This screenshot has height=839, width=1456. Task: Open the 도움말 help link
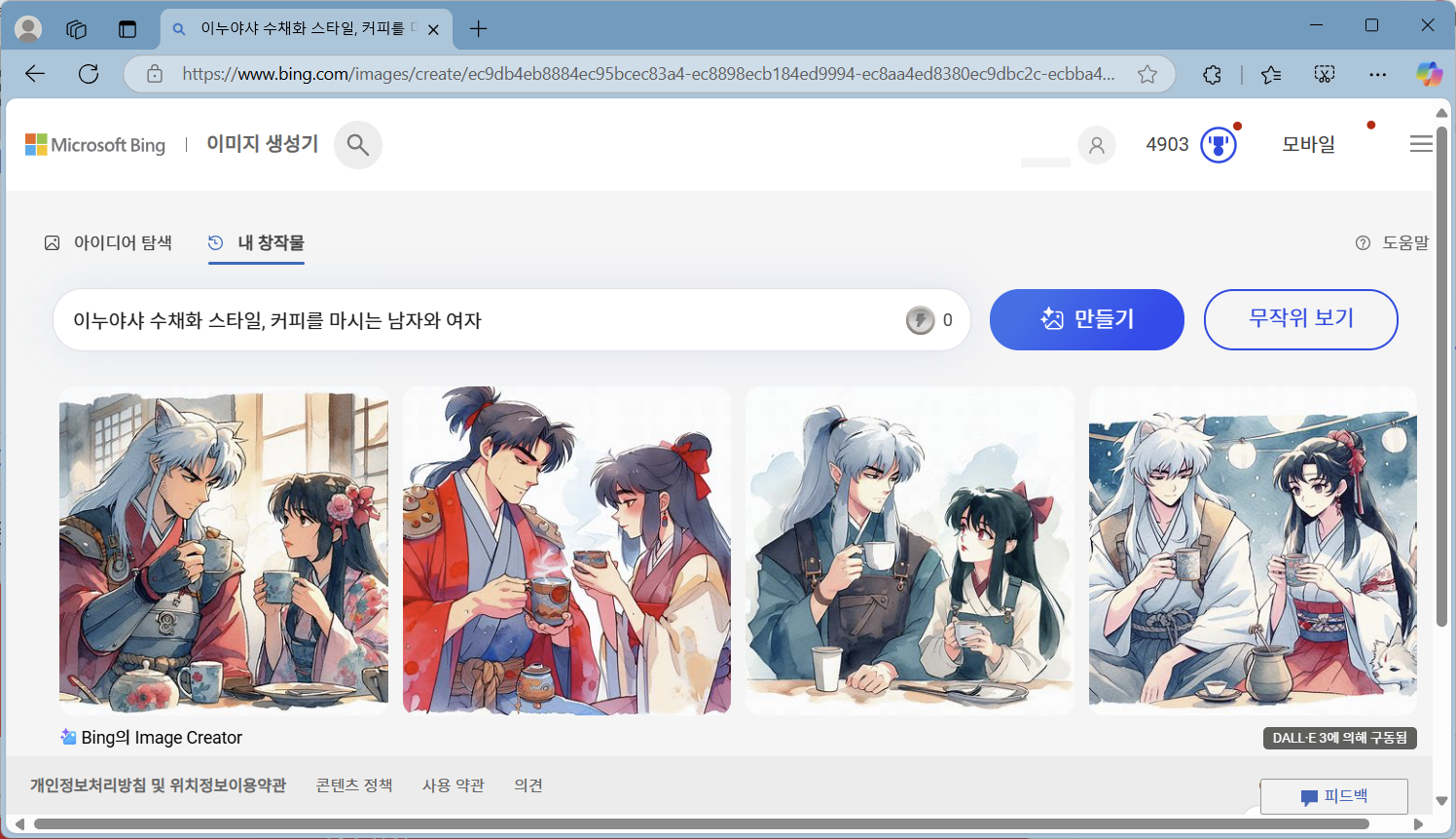1393,242
